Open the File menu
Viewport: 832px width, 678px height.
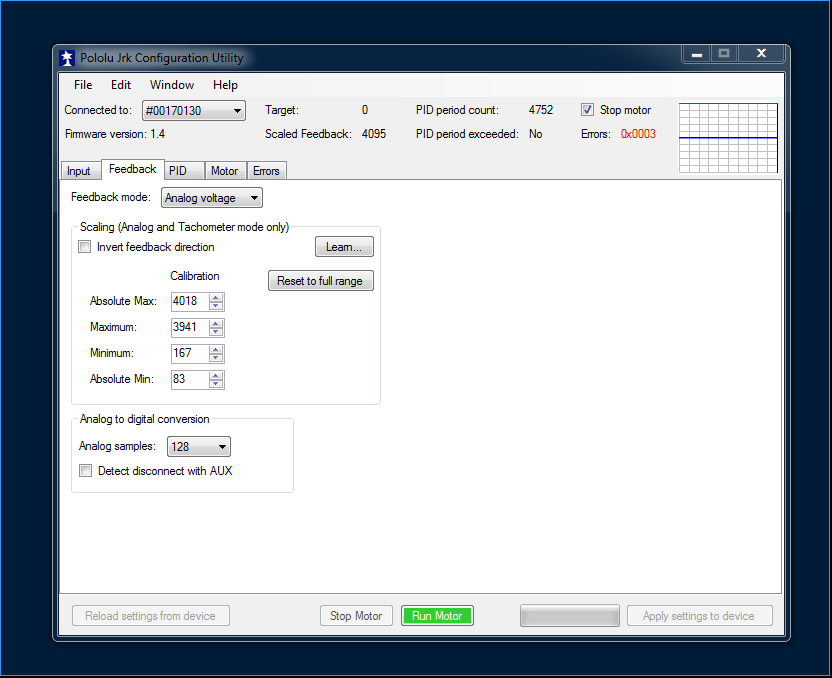(83, 85)
